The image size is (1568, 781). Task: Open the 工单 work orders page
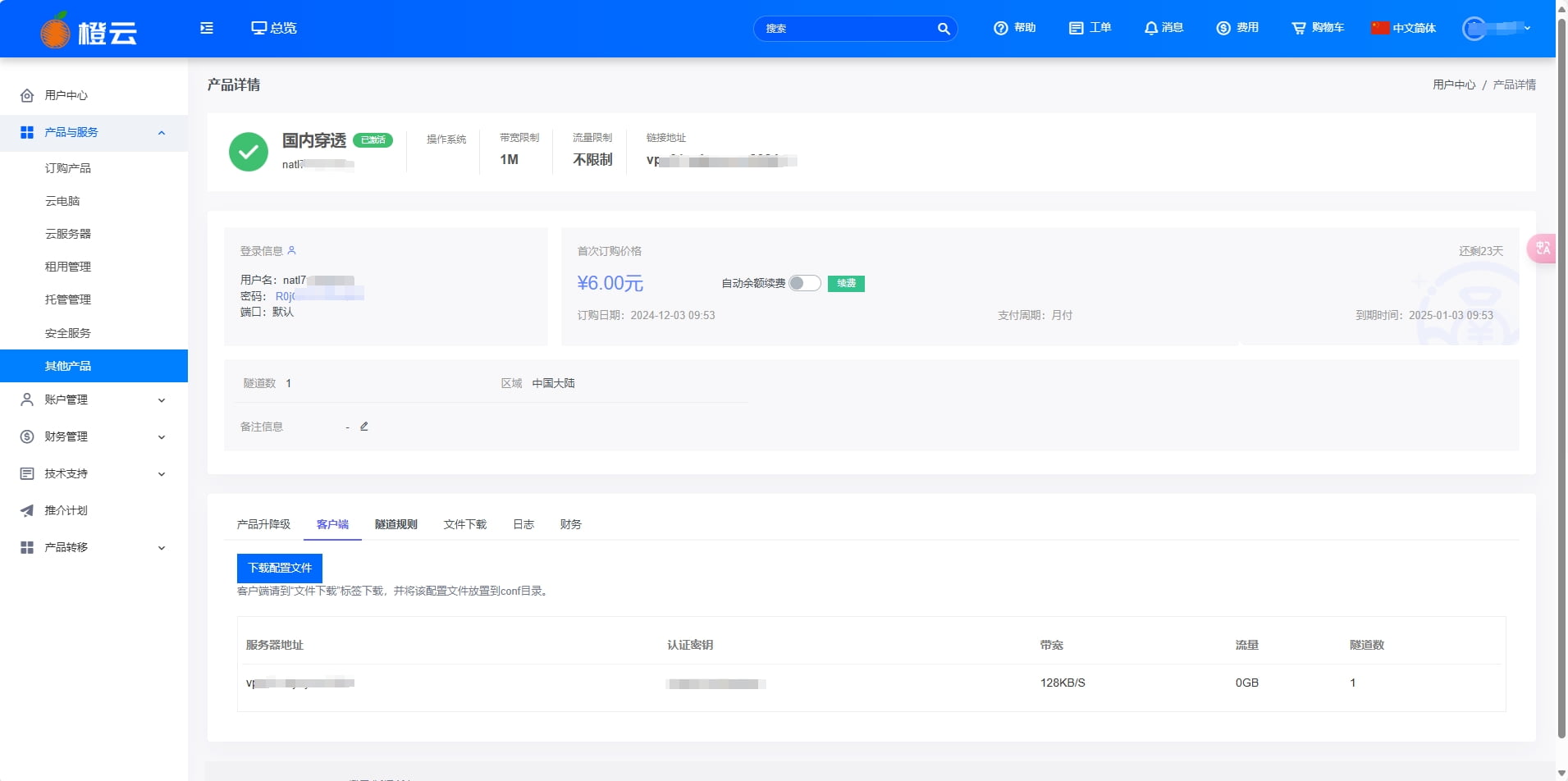tap(1090, 27)
